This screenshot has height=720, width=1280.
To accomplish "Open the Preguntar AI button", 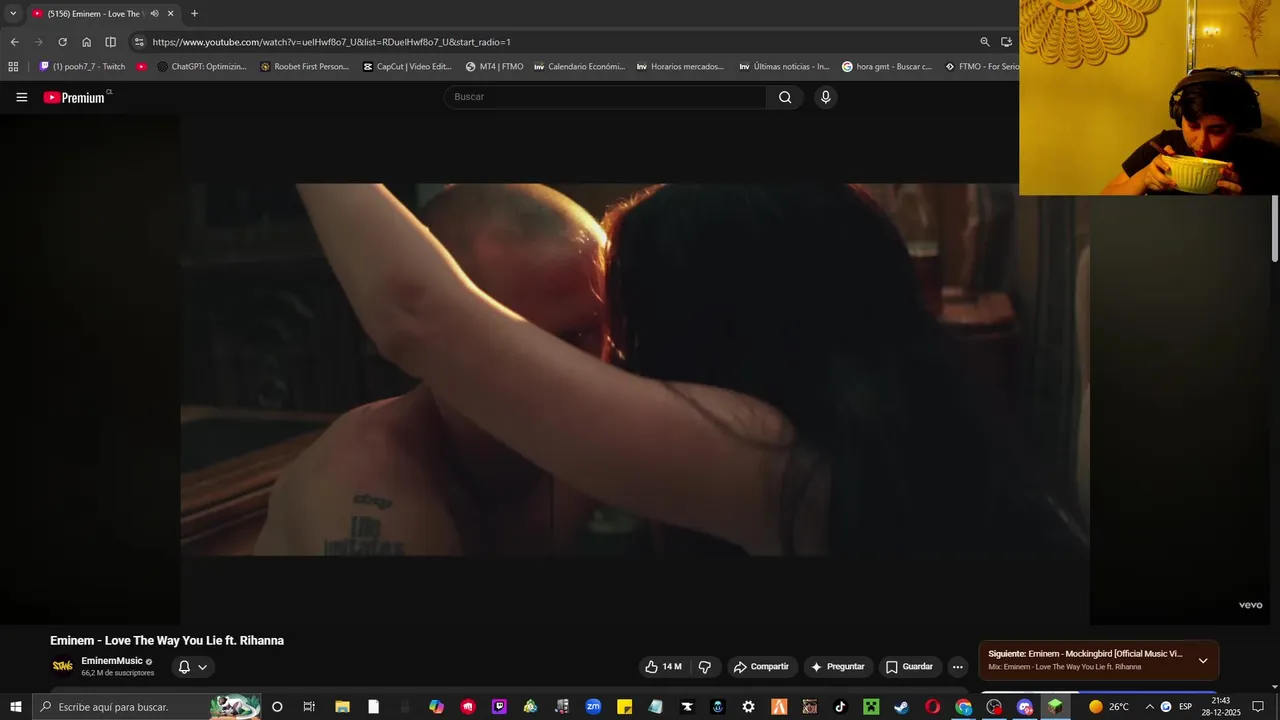I will (838, 667).
